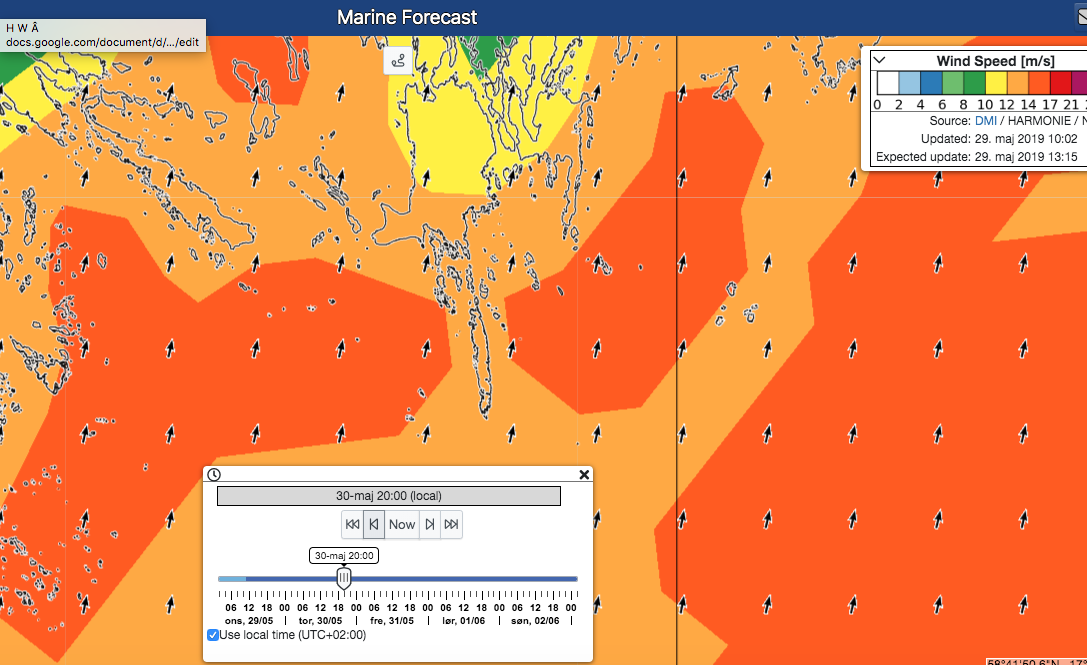
Task: Click the Marine Forecast title
Action: click(407, 17)
